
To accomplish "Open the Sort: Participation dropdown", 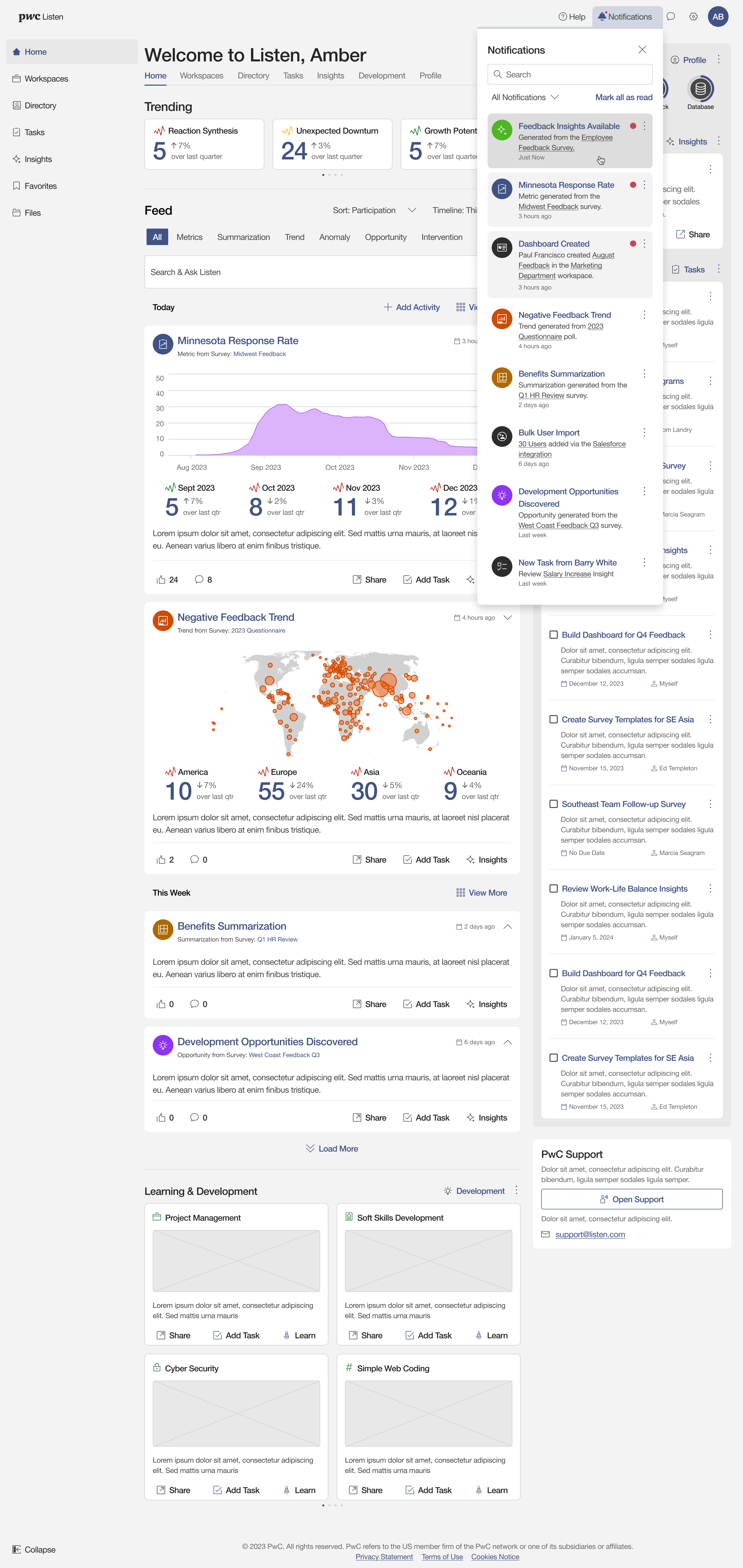I will [x=374, y=211].
